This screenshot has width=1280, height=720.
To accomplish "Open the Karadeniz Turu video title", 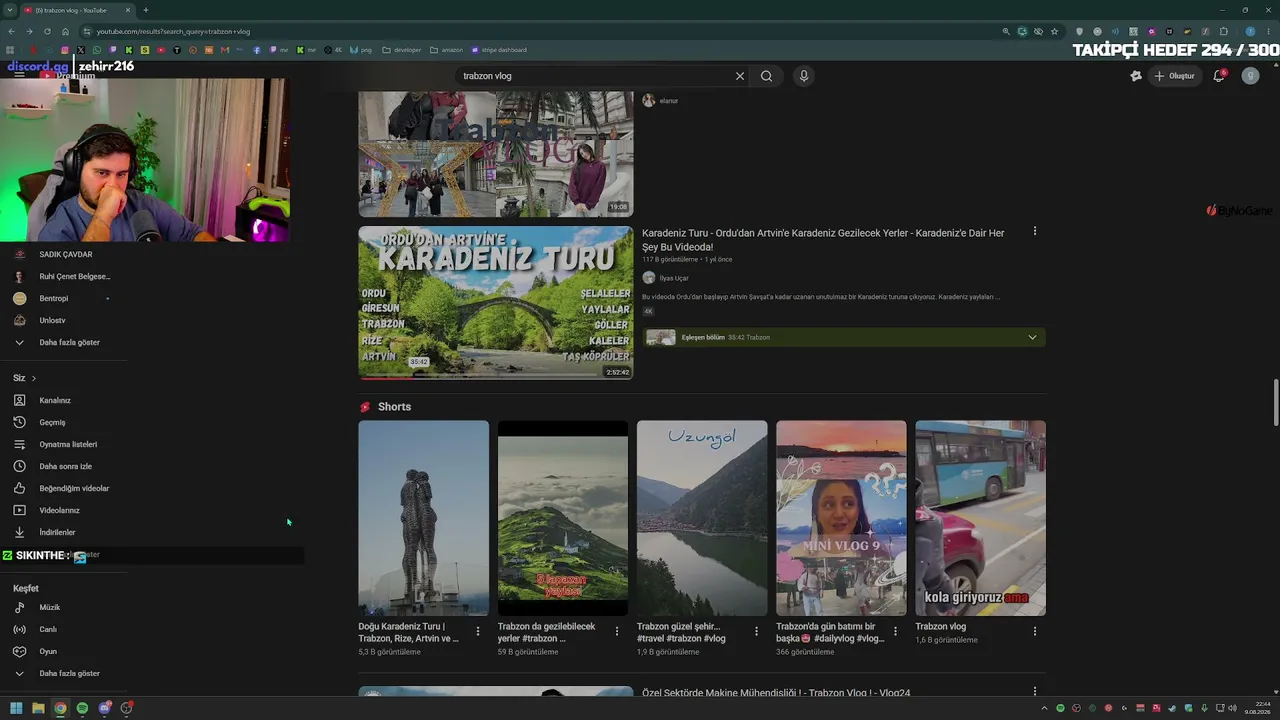I will [x=823, y=240].
